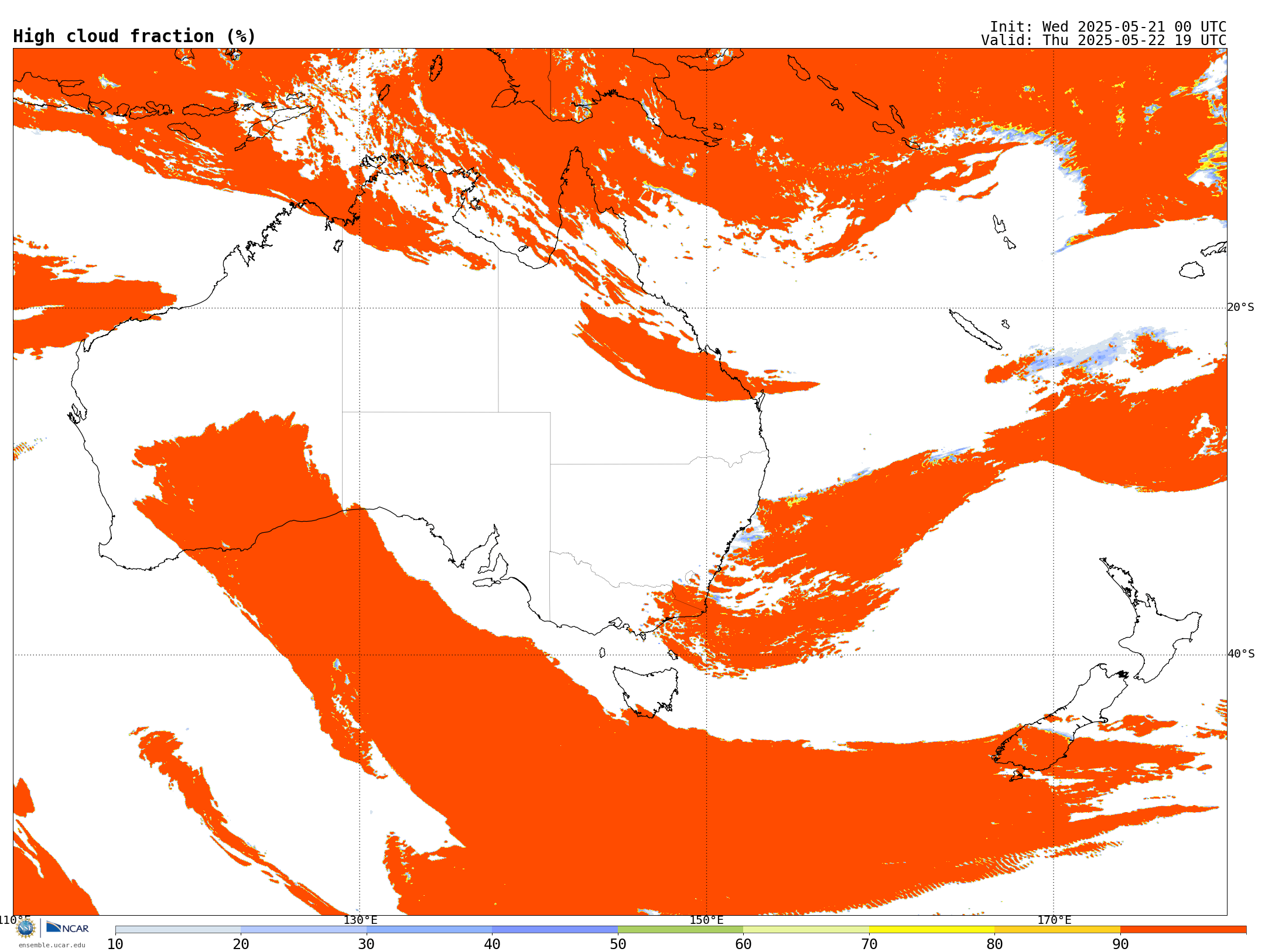
Task: Click the 'Valid: Thu 2025-05-22 19 UTC' line
Action: [1103, 40]
